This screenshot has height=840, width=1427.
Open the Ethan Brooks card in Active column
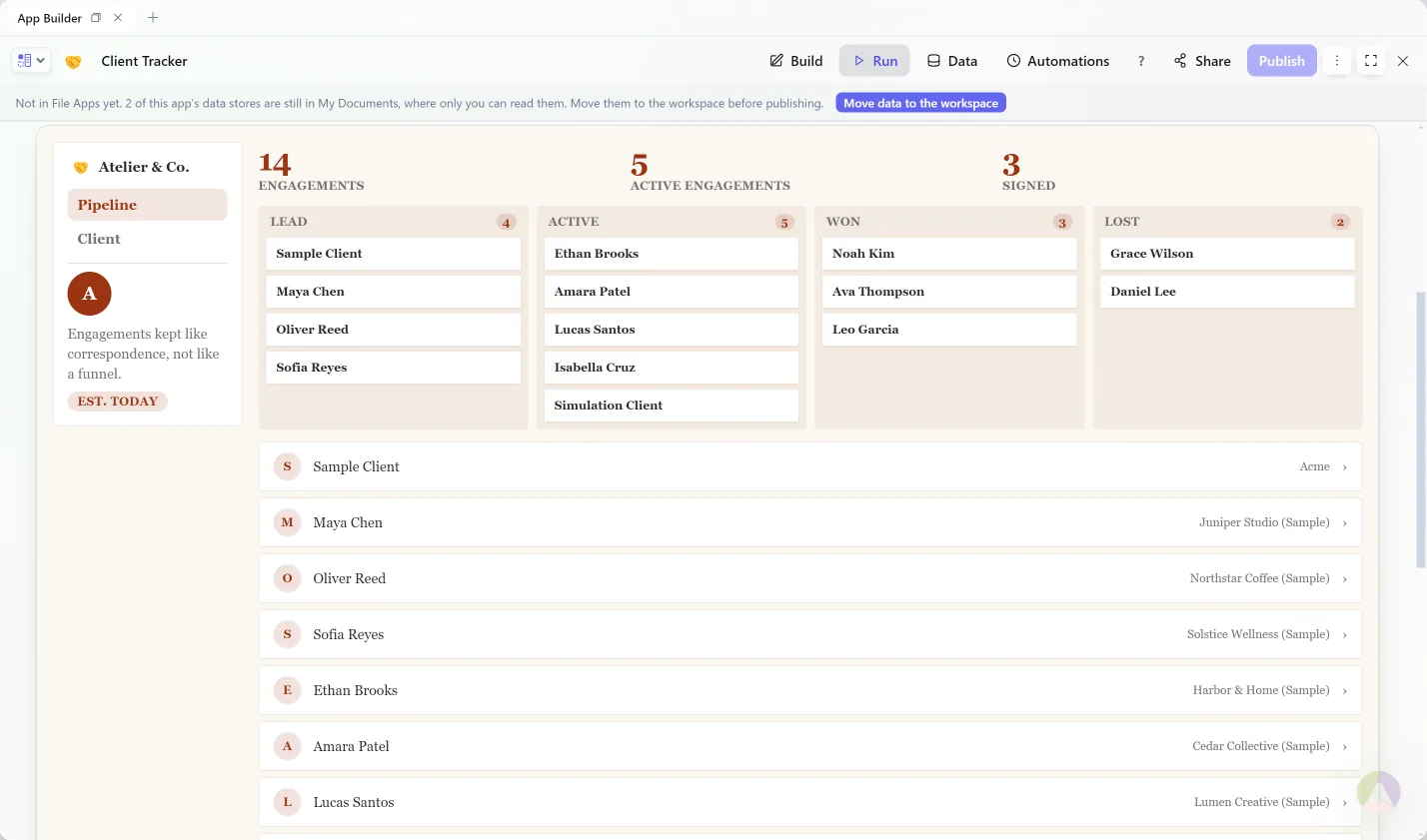(x=672, y=254)
